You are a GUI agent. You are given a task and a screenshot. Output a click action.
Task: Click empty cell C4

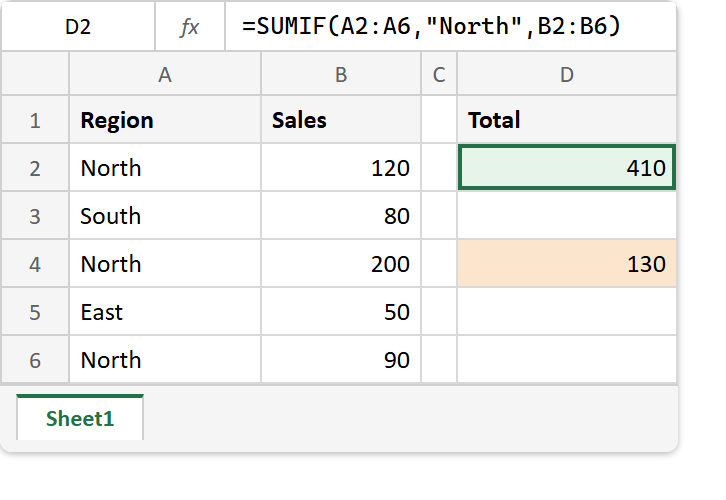(x=439, y=264)
